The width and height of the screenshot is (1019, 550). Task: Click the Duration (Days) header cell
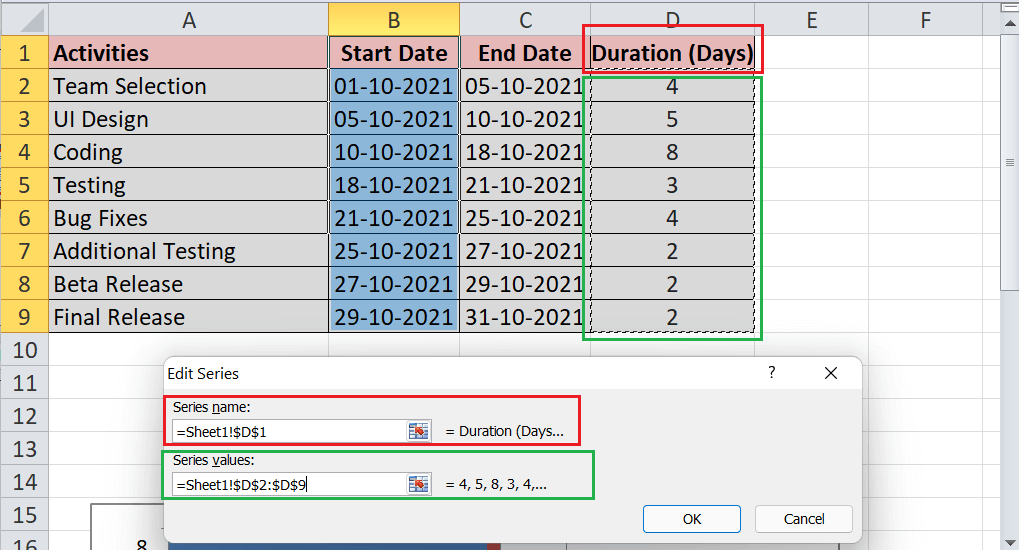tap(673, 53)
